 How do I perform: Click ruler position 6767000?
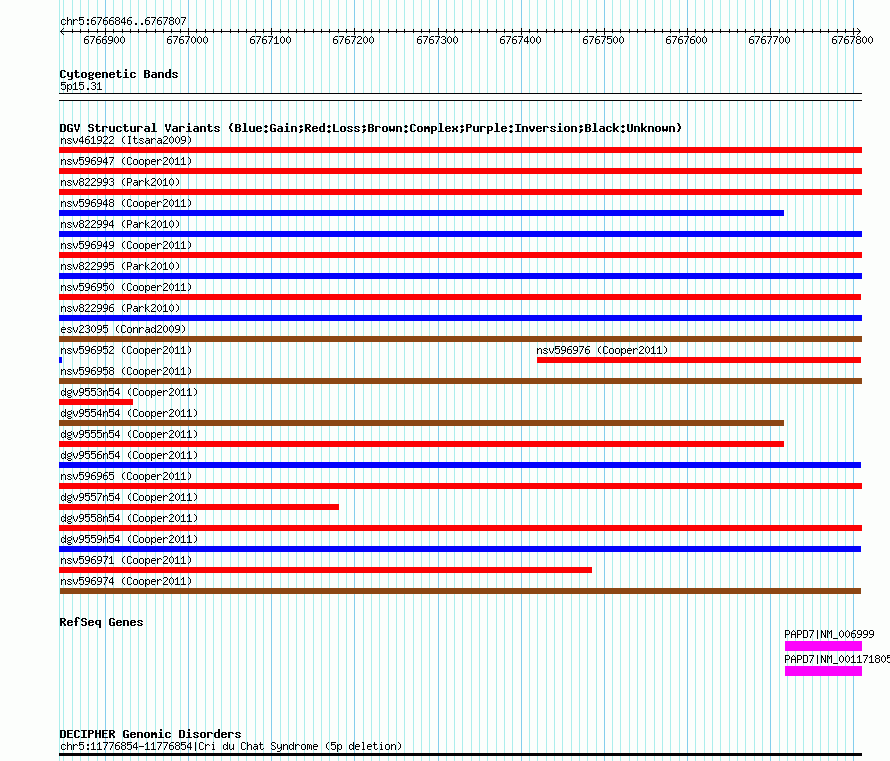click(x=187, y=40)
